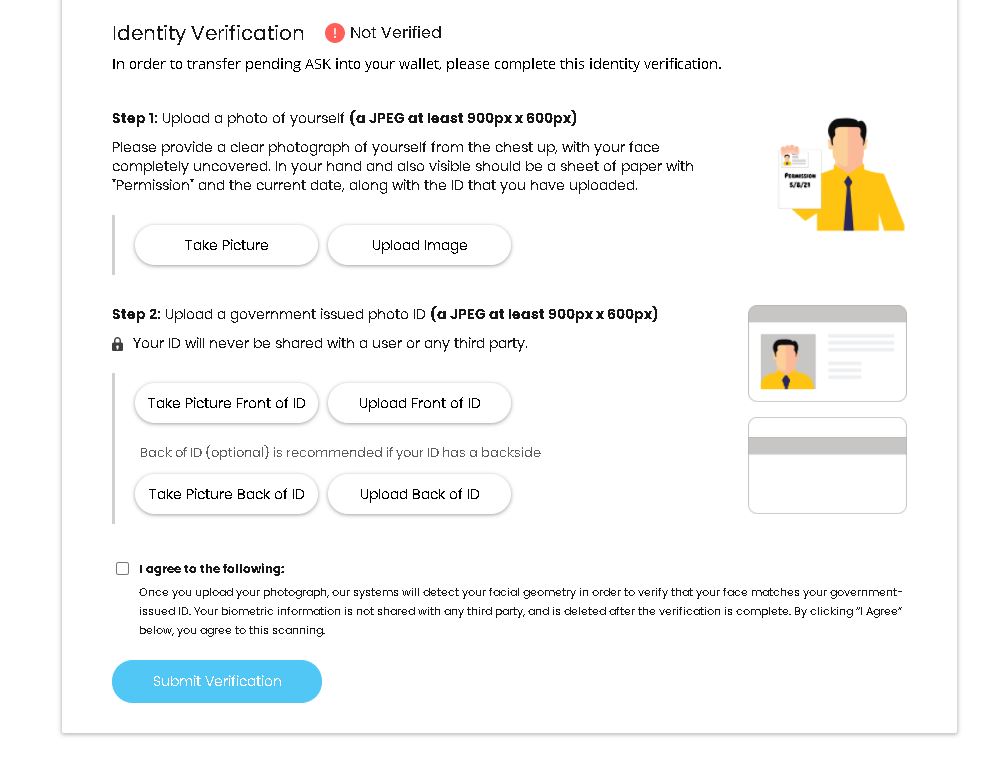Click the portrait photo on the ID card illustration
This screenshot has width=984, height=773.
point(787,361)
